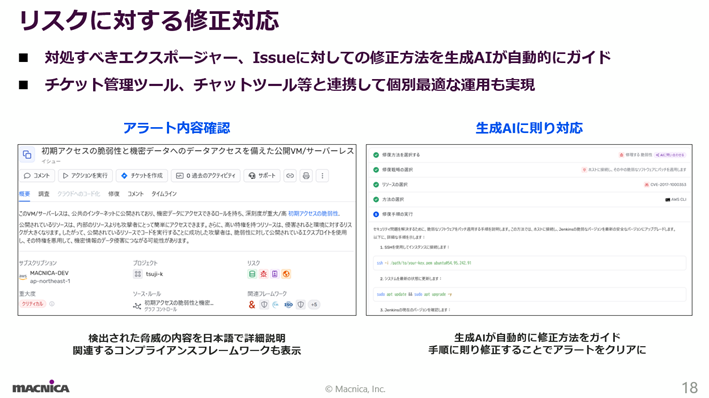Click the project icon beside tsuji-k

138,274
